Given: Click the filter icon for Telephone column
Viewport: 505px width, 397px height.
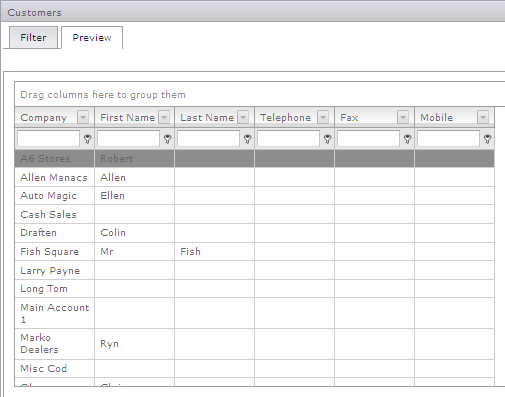Looking at the screenshot, I should tap(327, 139).
